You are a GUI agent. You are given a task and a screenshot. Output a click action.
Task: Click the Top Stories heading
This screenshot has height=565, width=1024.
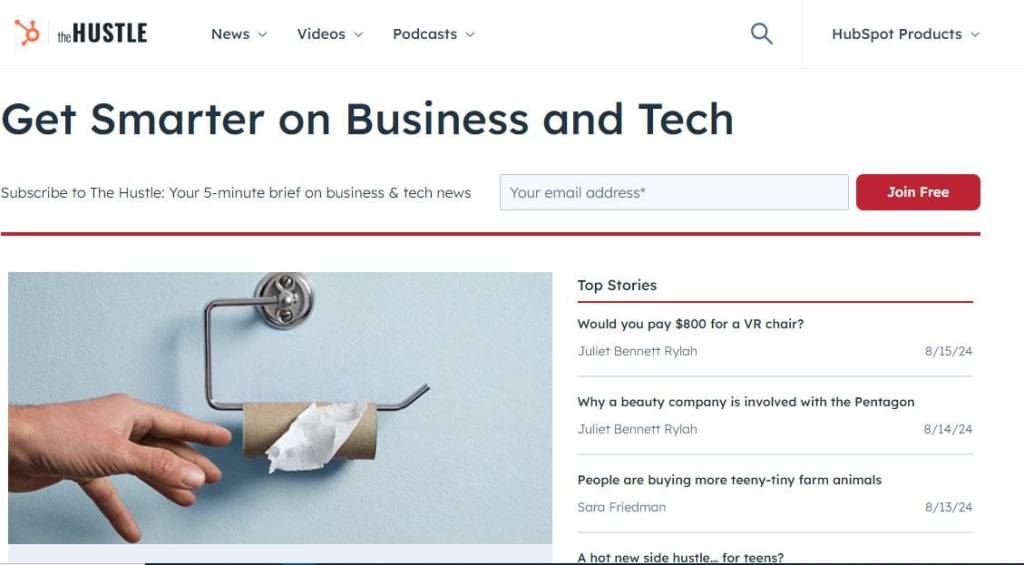[x=617, y=285]
